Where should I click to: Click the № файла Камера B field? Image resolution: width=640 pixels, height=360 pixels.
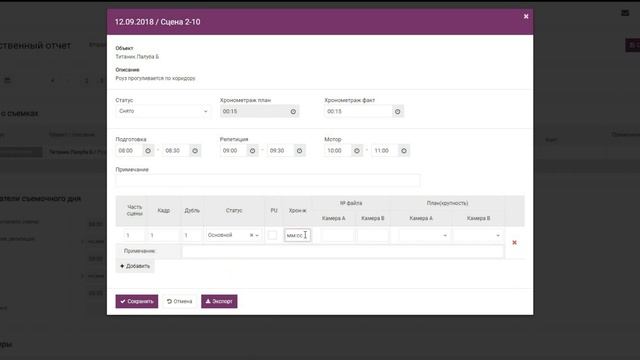click(x=373, y=235)
